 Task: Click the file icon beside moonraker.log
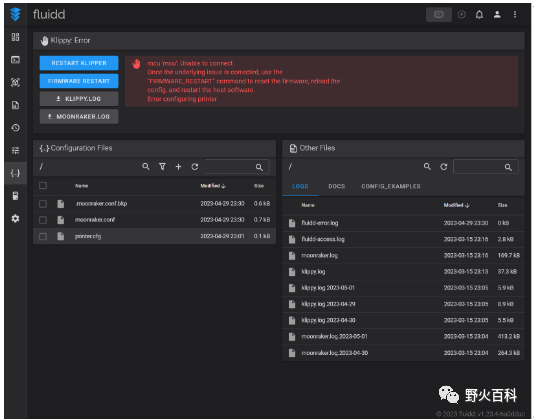(292, 255)
